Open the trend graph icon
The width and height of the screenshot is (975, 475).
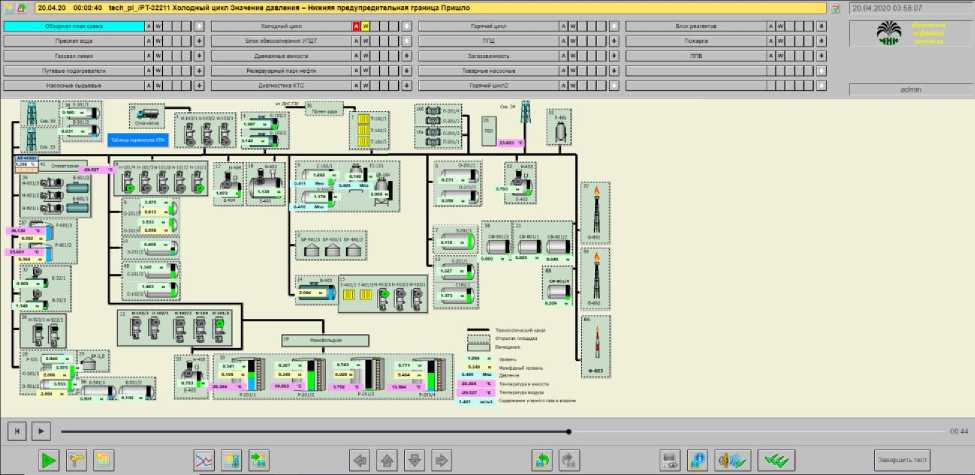[x=203, y=460]
